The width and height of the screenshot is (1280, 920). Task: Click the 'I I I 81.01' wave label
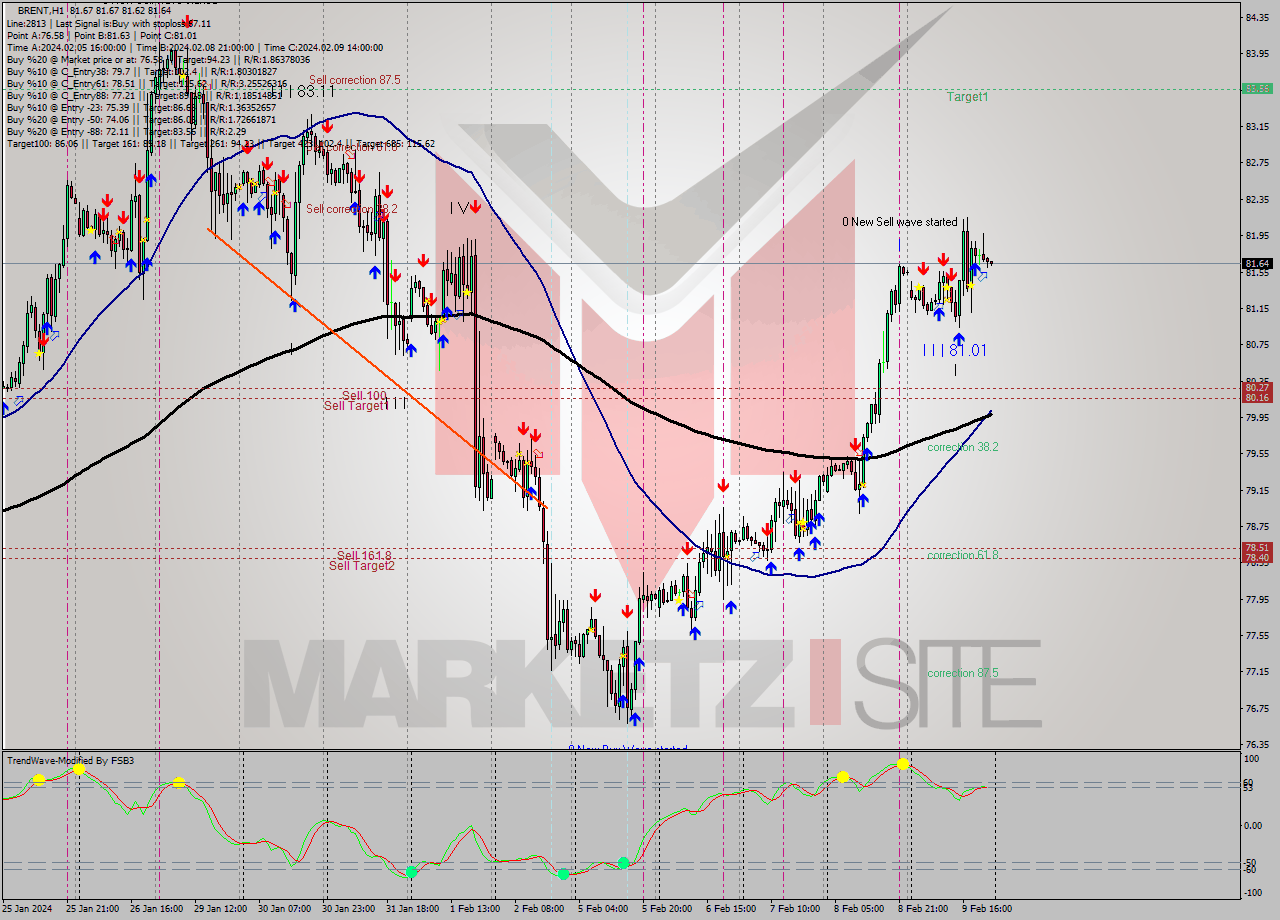[x=954, y=350]
